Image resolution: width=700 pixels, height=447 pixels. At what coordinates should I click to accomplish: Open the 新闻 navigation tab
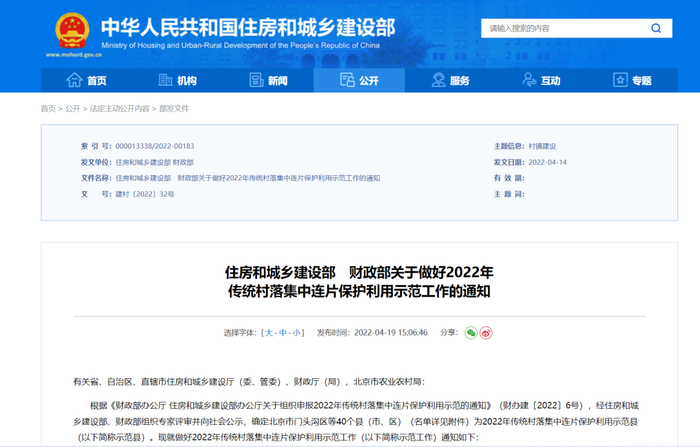pyautogui.click(x=268, y=80)
